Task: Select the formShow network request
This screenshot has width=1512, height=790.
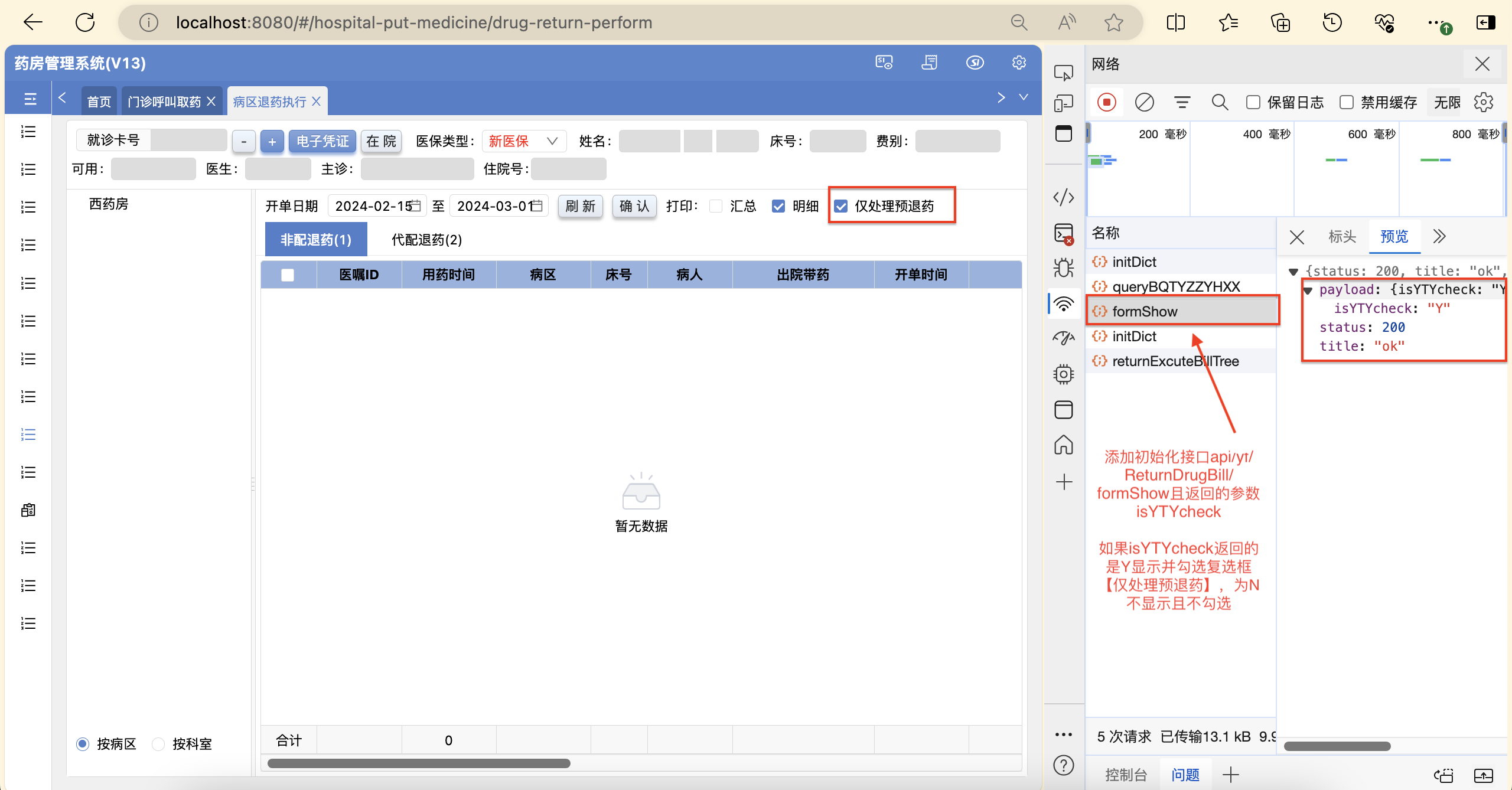Action: point(1145,311)
